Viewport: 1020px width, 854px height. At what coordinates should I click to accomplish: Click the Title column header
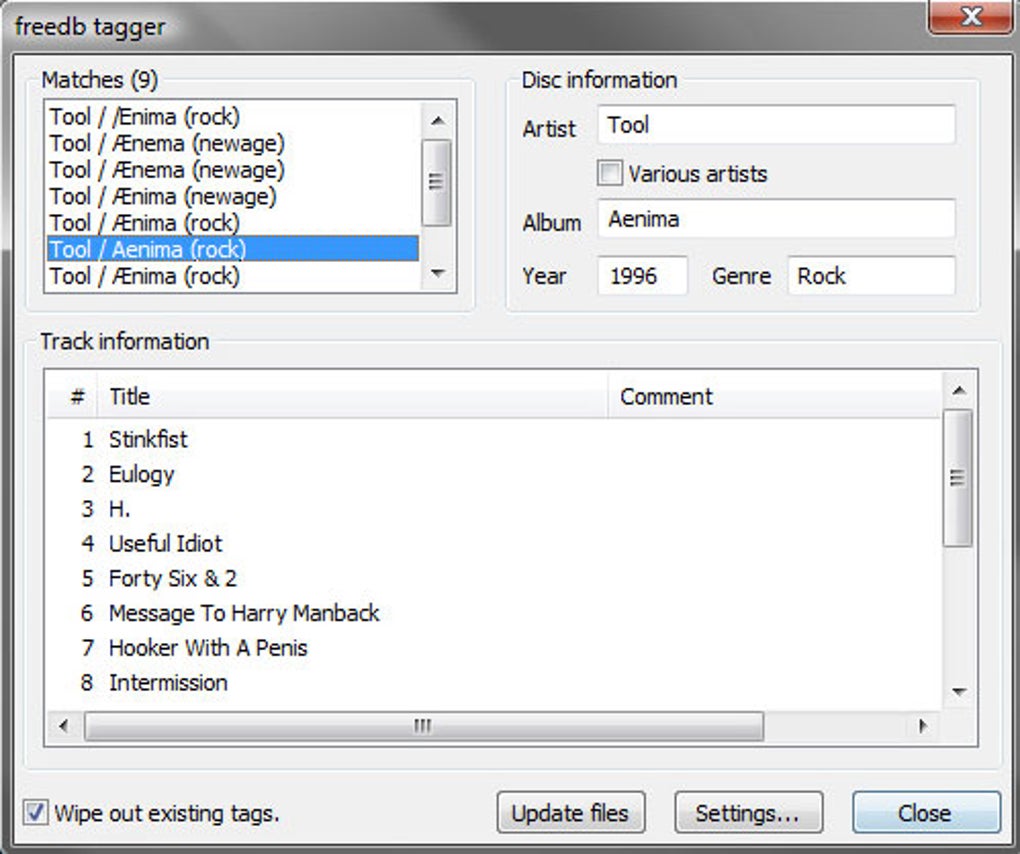(x=352, y=396)
